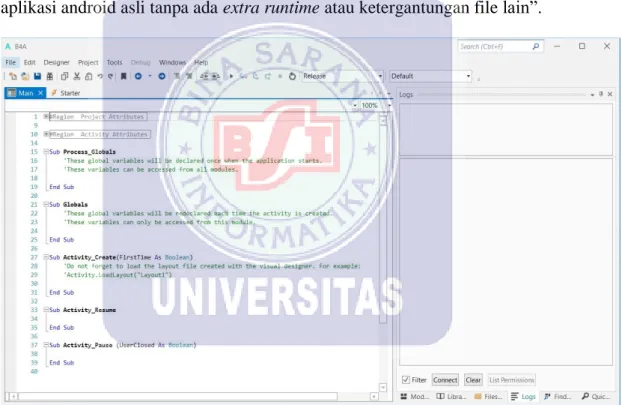Collapse the Sub Activity_Create block
Image resolution: width=622 pixels, height=405 pixels.
pyautogui.click(x=46, y=257)
